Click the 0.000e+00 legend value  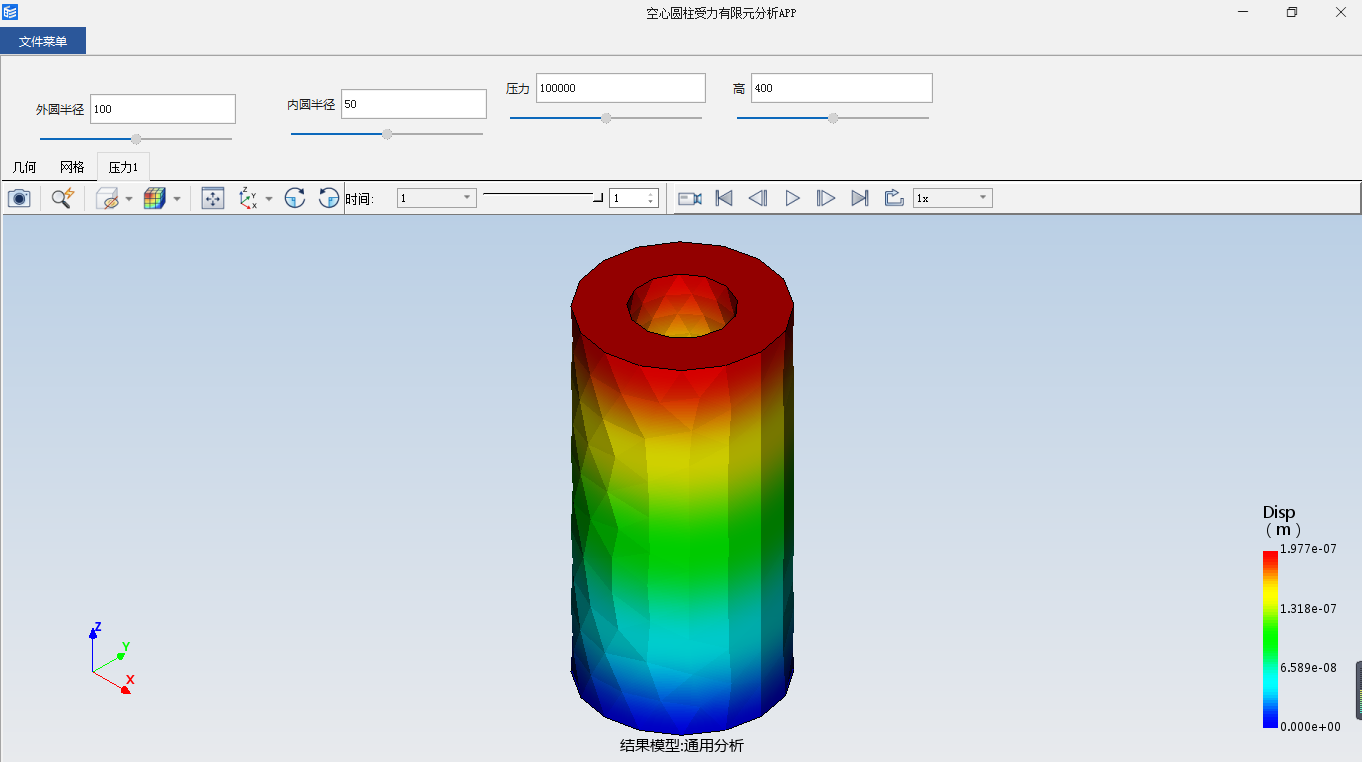pos(1310,727)
